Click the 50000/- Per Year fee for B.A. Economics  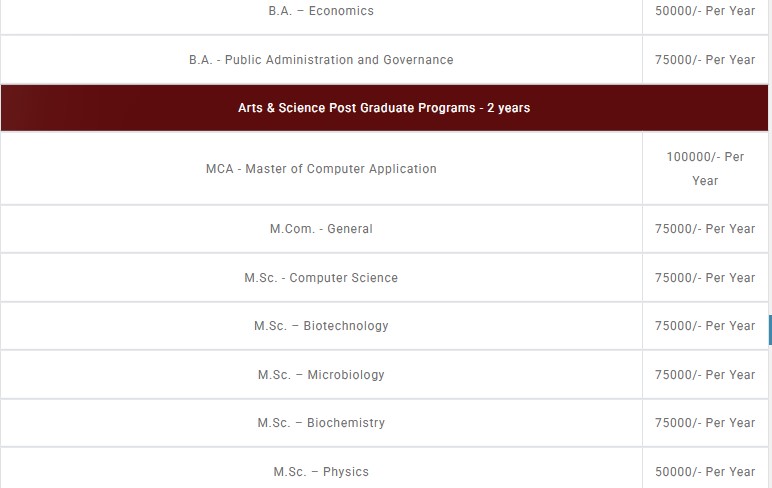(705, 11)
